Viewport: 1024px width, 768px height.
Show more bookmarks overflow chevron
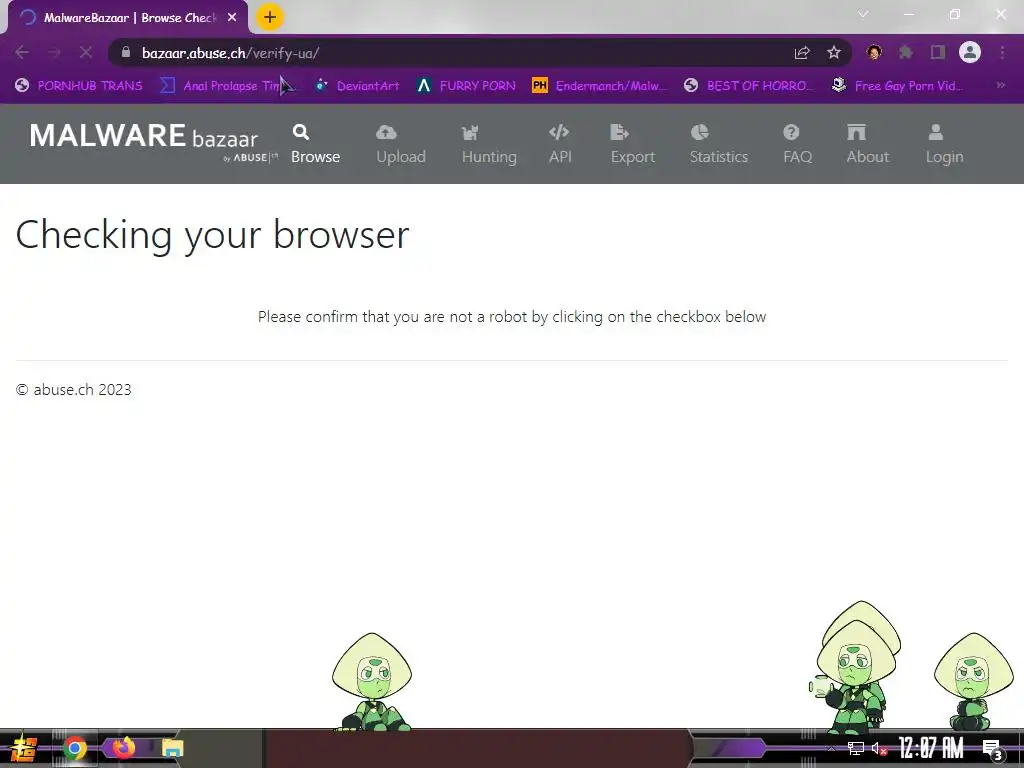point(1000,85)
